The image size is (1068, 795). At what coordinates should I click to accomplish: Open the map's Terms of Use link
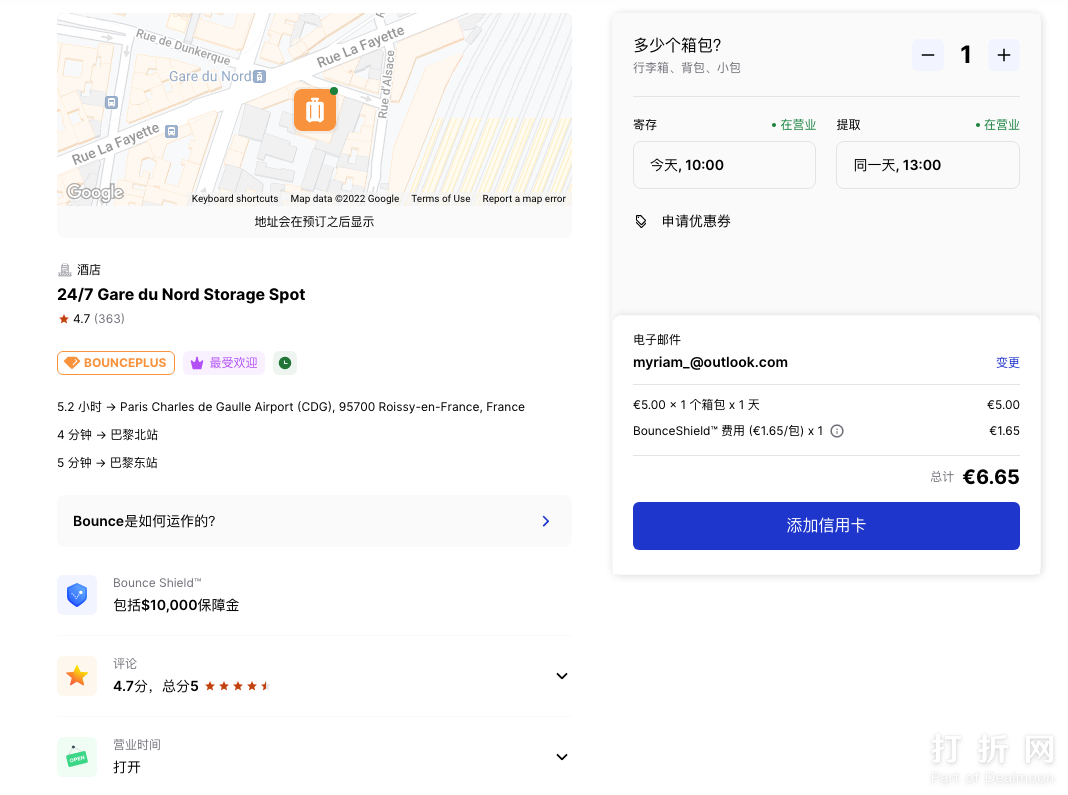coord(440,199)
